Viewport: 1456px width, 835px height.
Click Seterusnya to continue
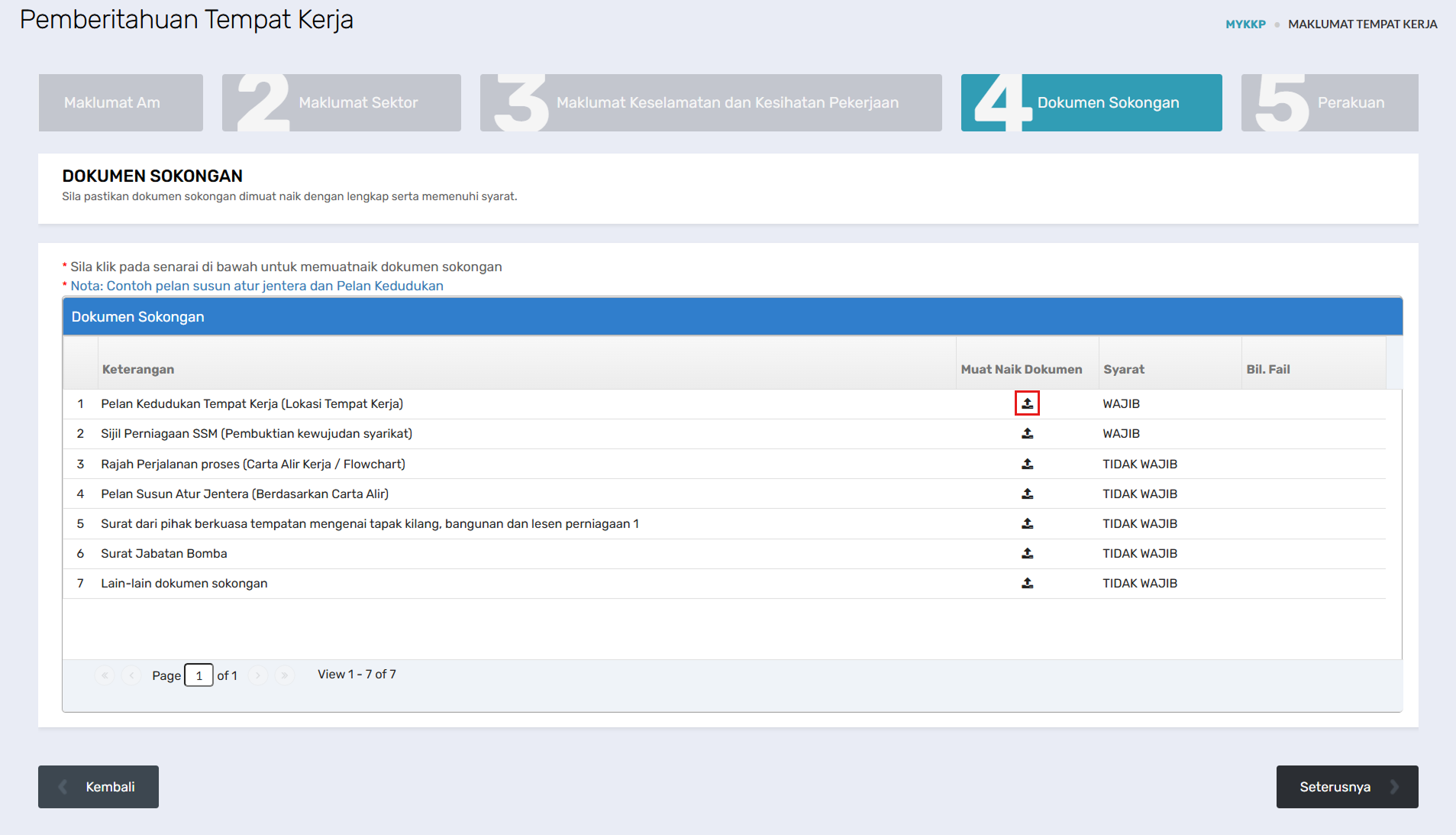pos(1347,787)
